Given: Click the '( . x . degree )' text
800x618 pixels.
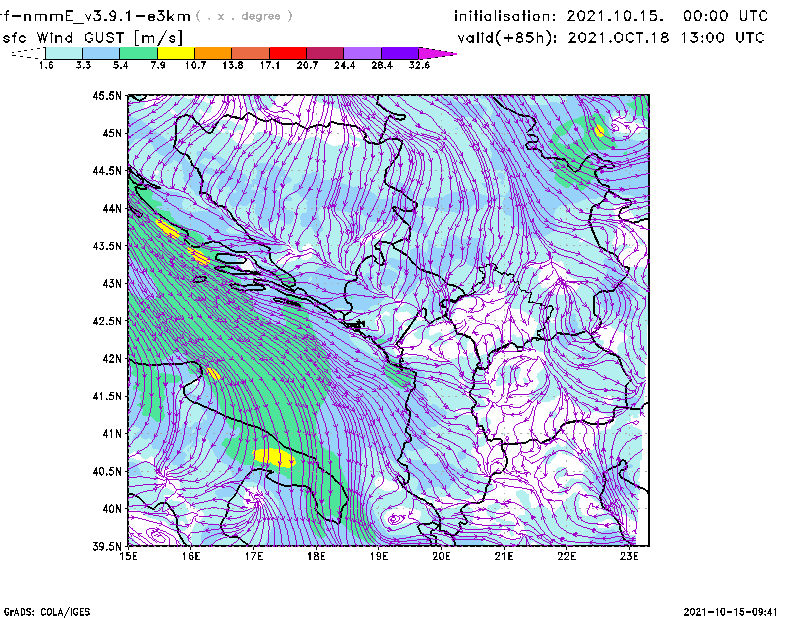Looking at the screenshot, I should pos(244,16).
